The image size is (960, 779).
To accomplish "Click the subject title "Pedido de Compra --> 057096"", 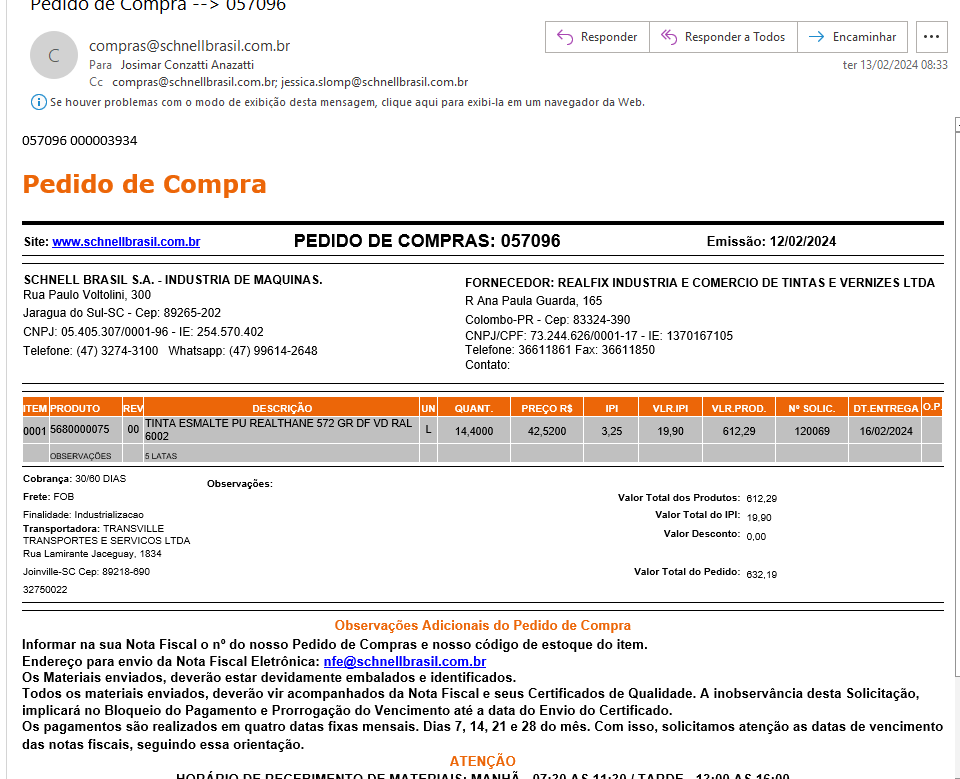I will point(158,6).
